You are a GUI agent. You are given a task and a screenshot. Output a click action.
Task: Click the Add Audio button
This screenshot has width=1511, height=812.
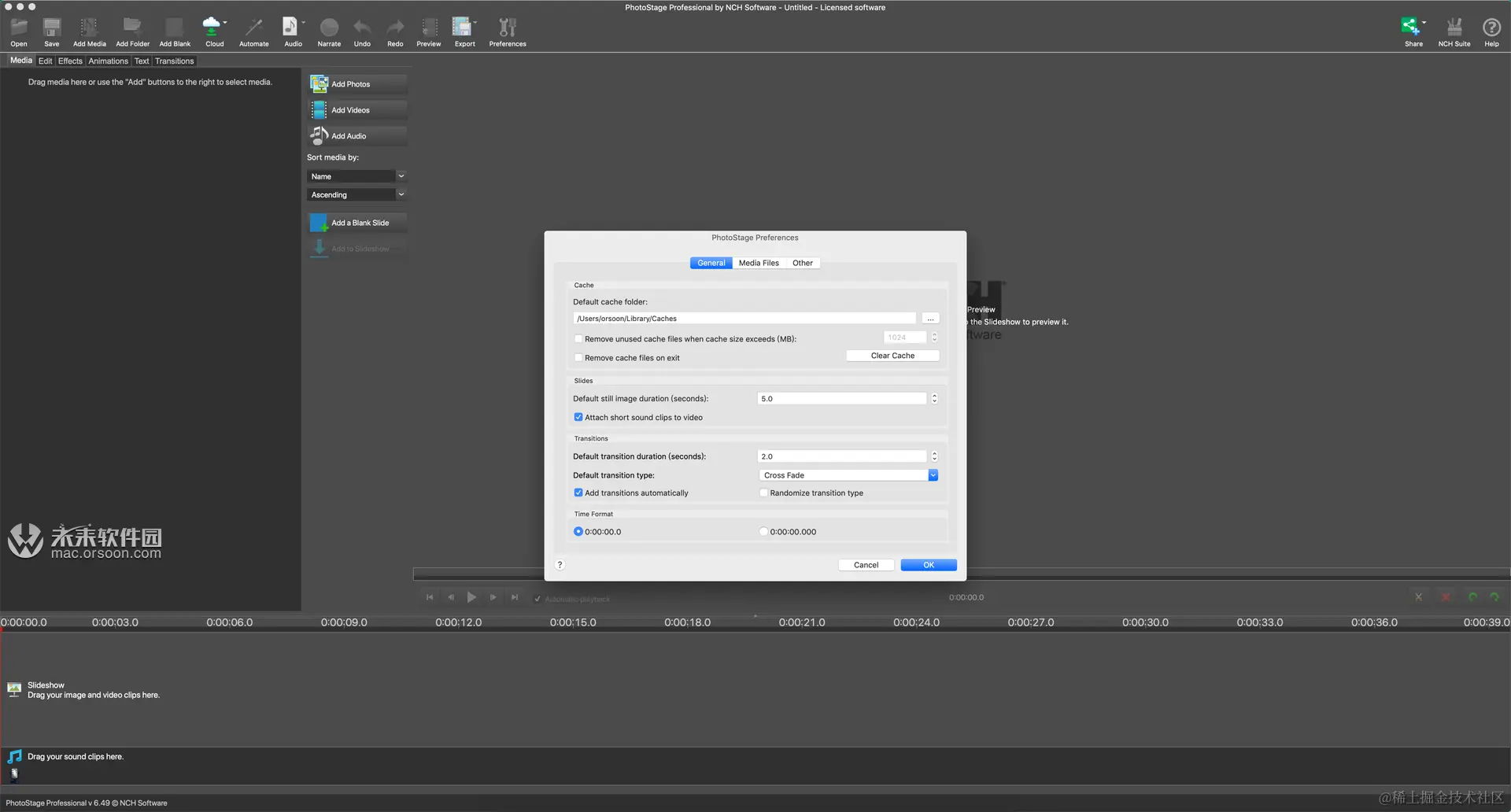coord(358,136)
